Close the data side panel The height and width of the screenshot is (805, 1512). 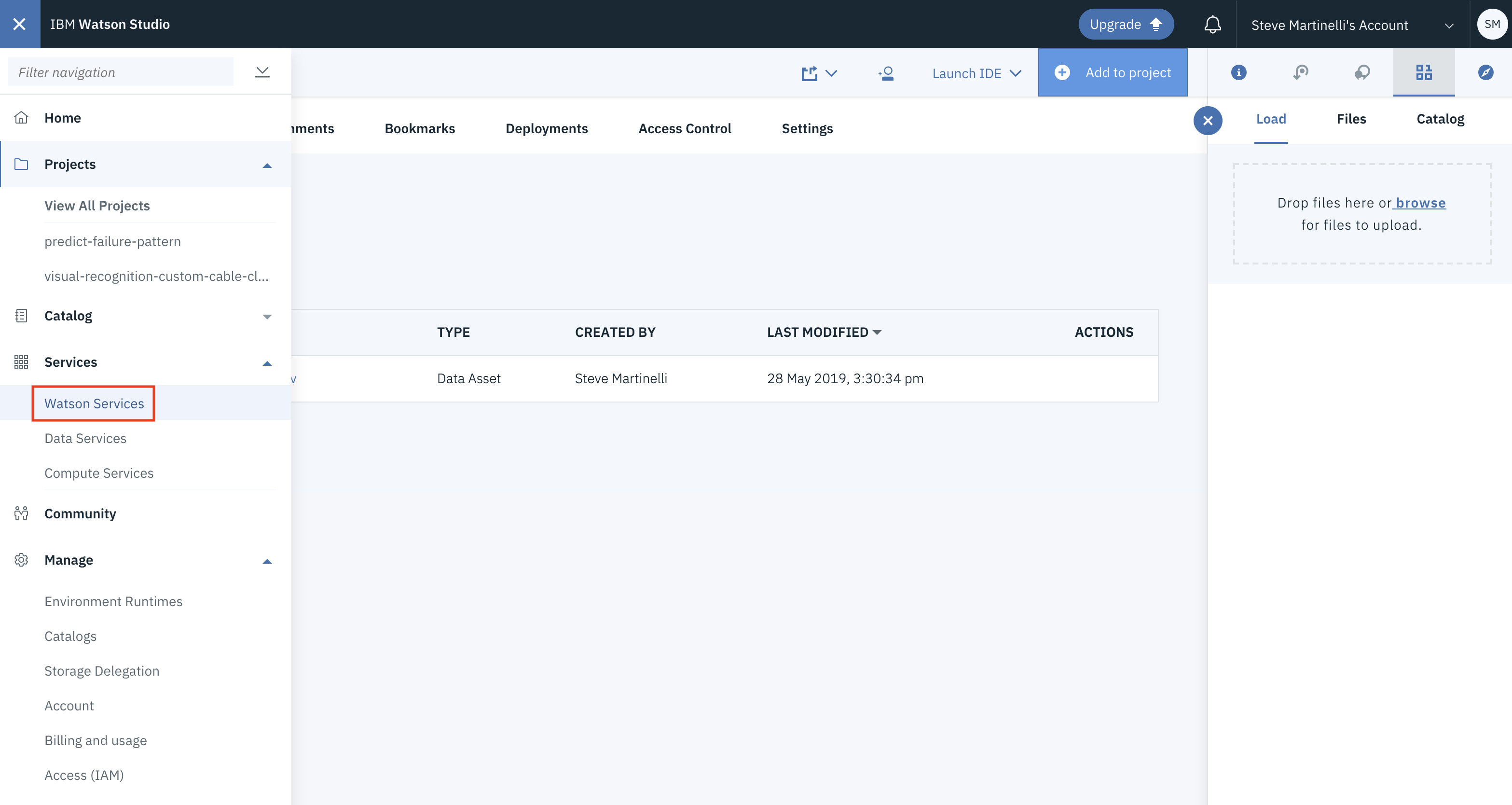(x=1208, y=120)
